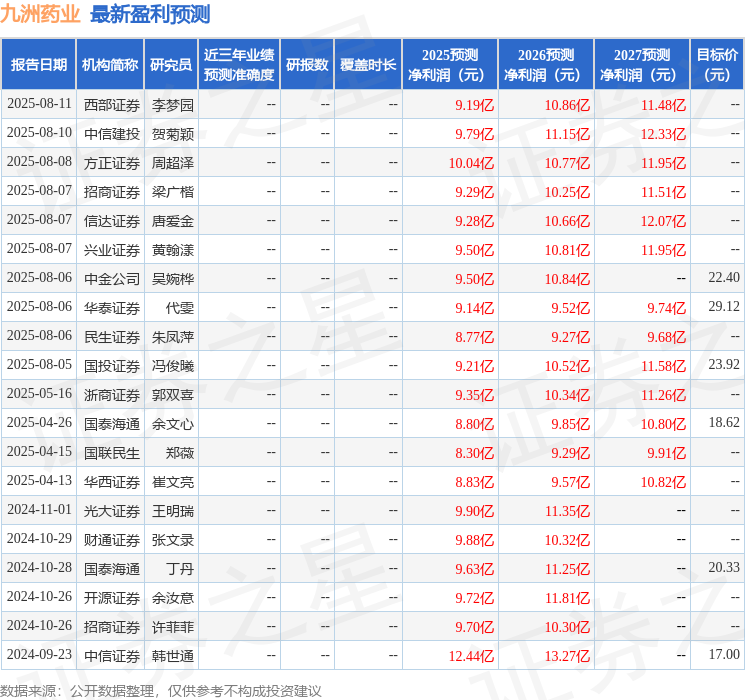Viewport: 745px width, 700px height.
Task: Click the 九洲药业 stock name title
Action: [40, 14]
